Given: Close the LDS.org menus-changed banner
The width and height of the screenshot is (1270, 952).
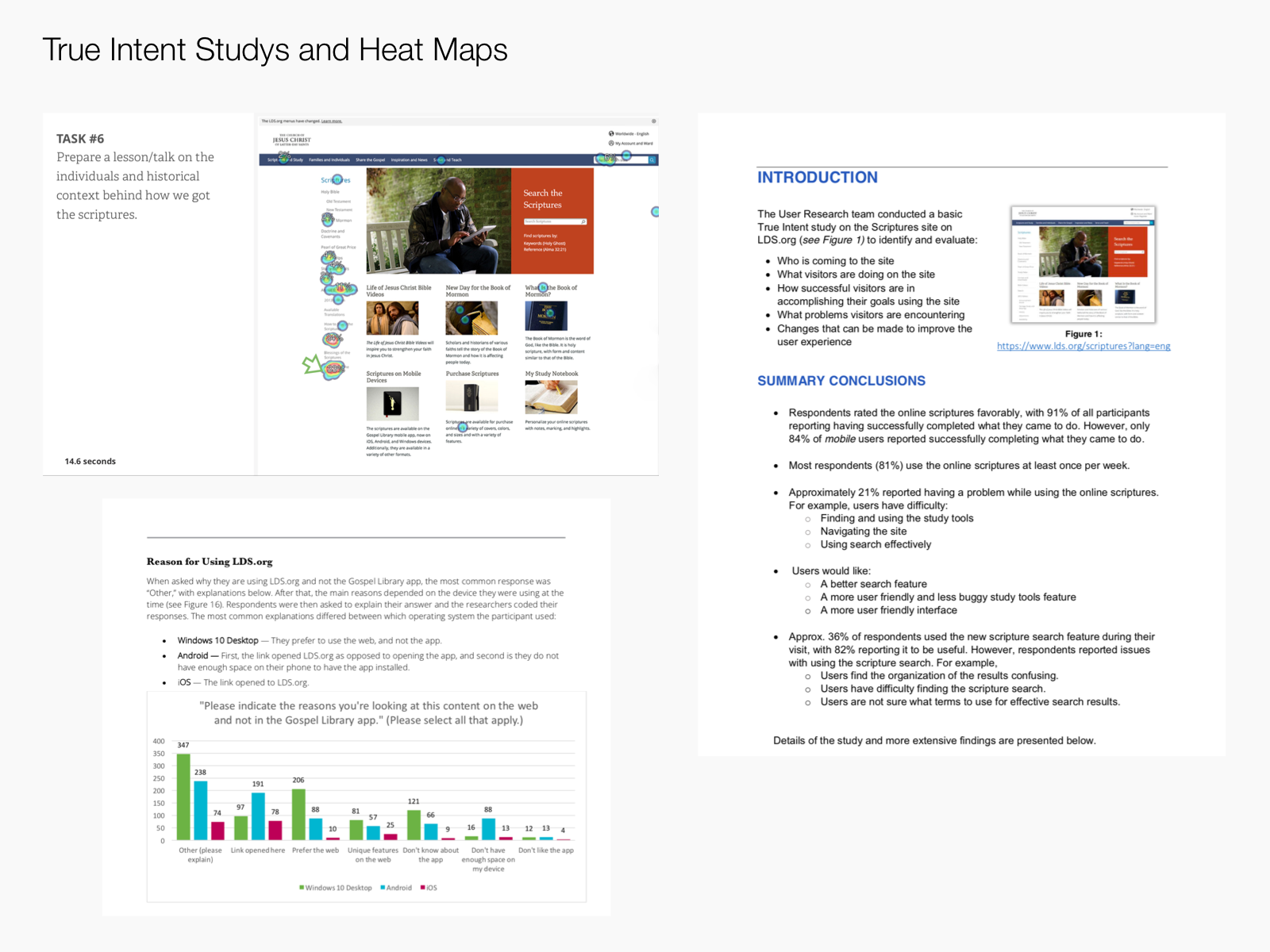Looking at the screenshot, I should click(653, 121).
